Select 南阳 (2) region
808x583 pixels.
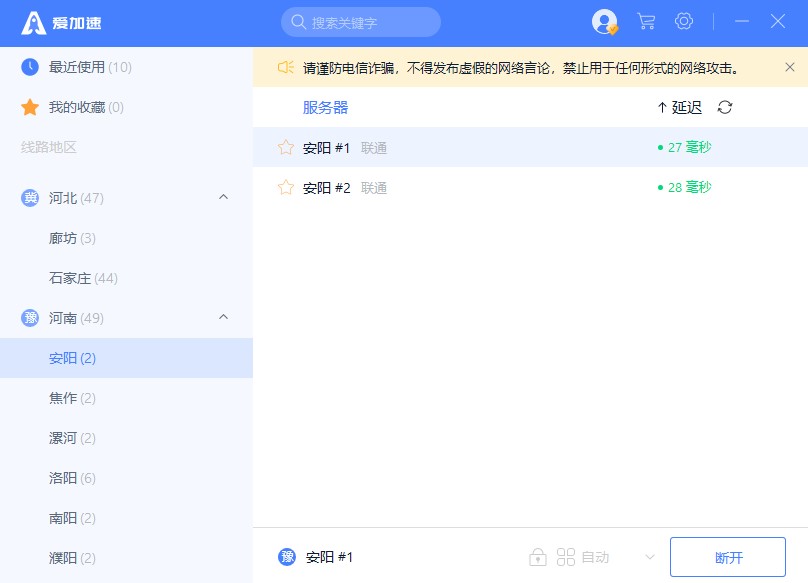[126, 518]
